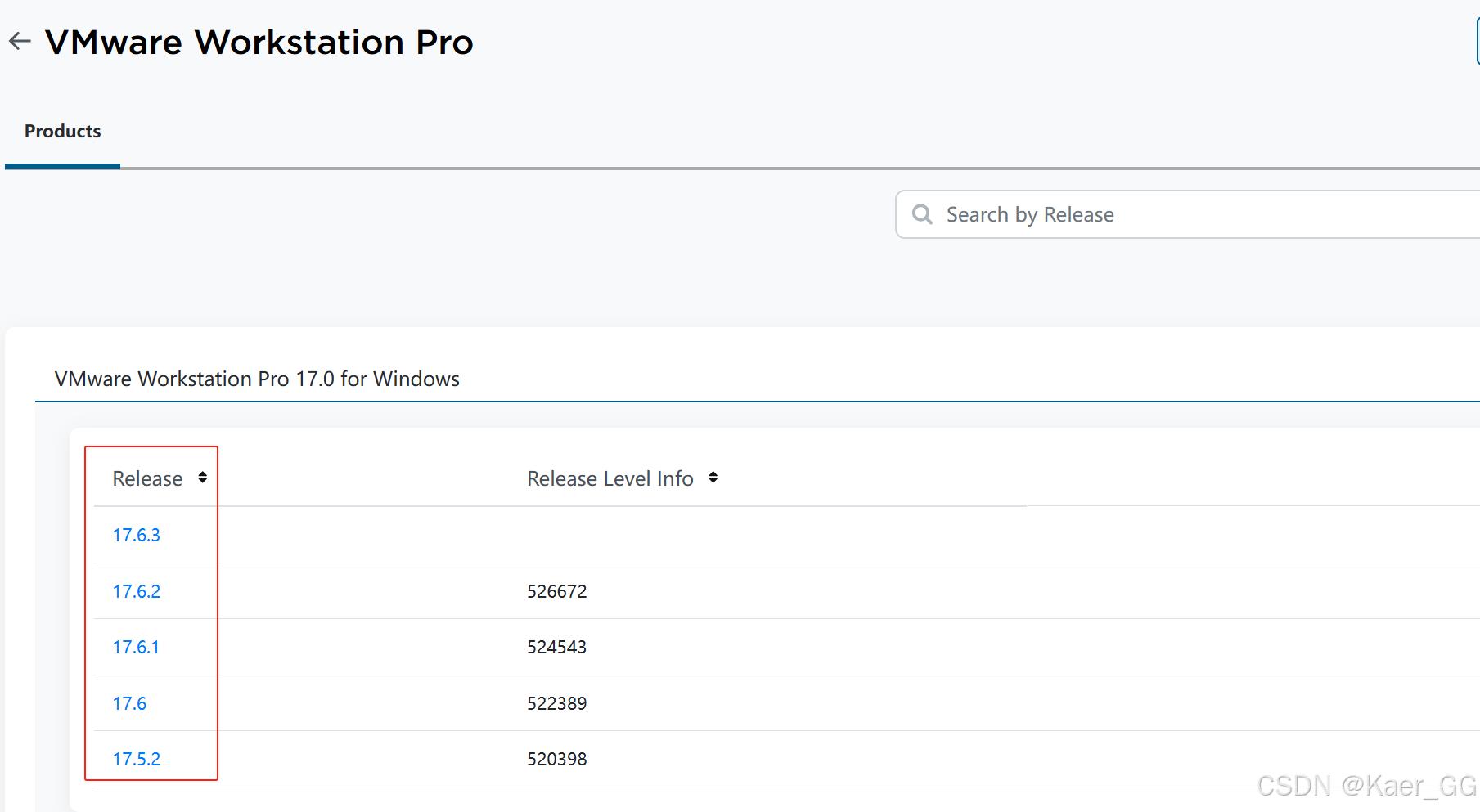Click the back arrow beside VMware Workstation Pro
This screenshot has width=1480, height=812.
pos(19,41)
